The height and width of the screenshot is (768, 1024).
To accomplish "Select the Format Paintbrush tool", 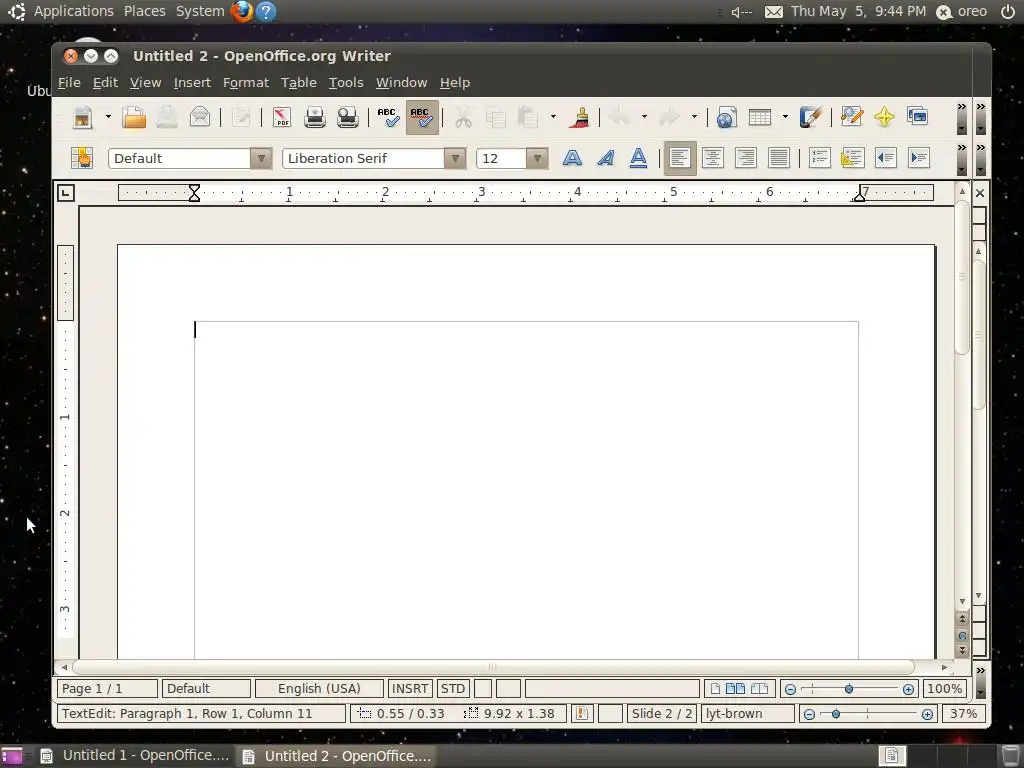I will [x=579, y=118].
